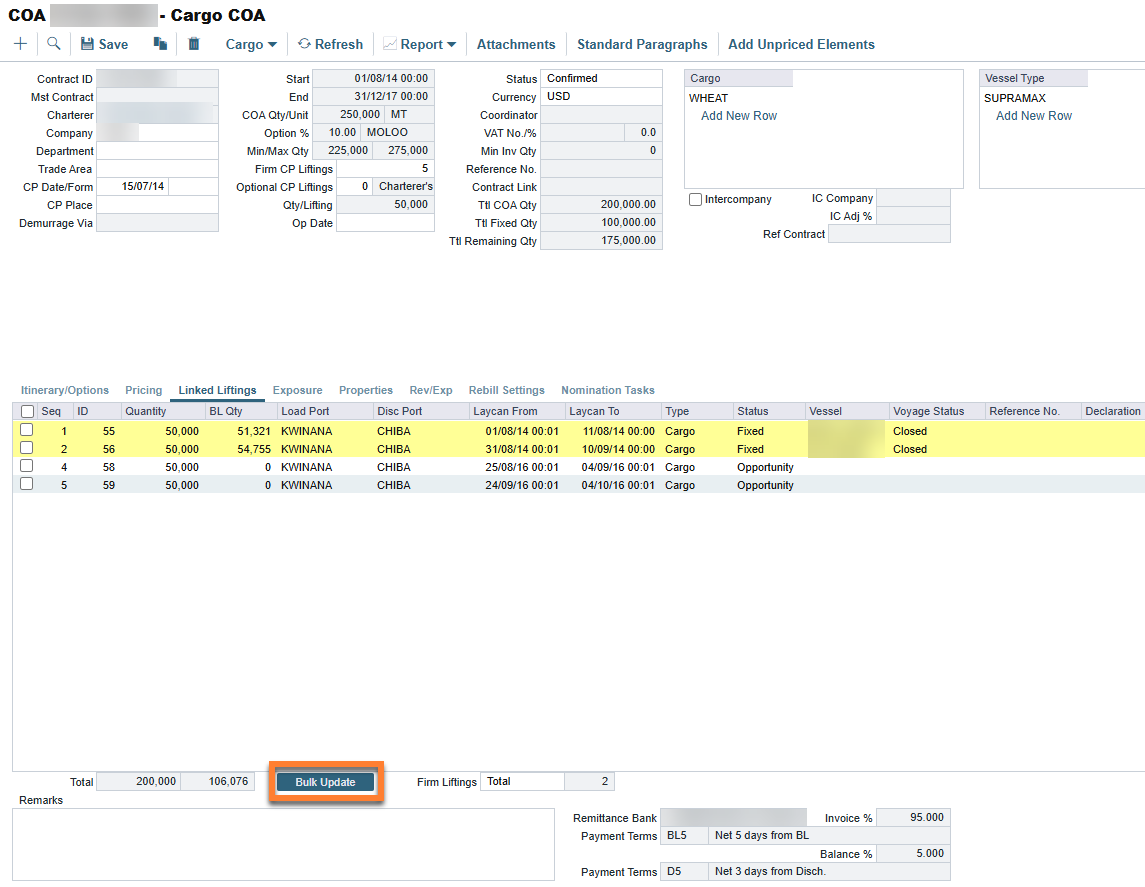Click the Save disk icon
Screen dimensions: 1145x887
[87, 44]
